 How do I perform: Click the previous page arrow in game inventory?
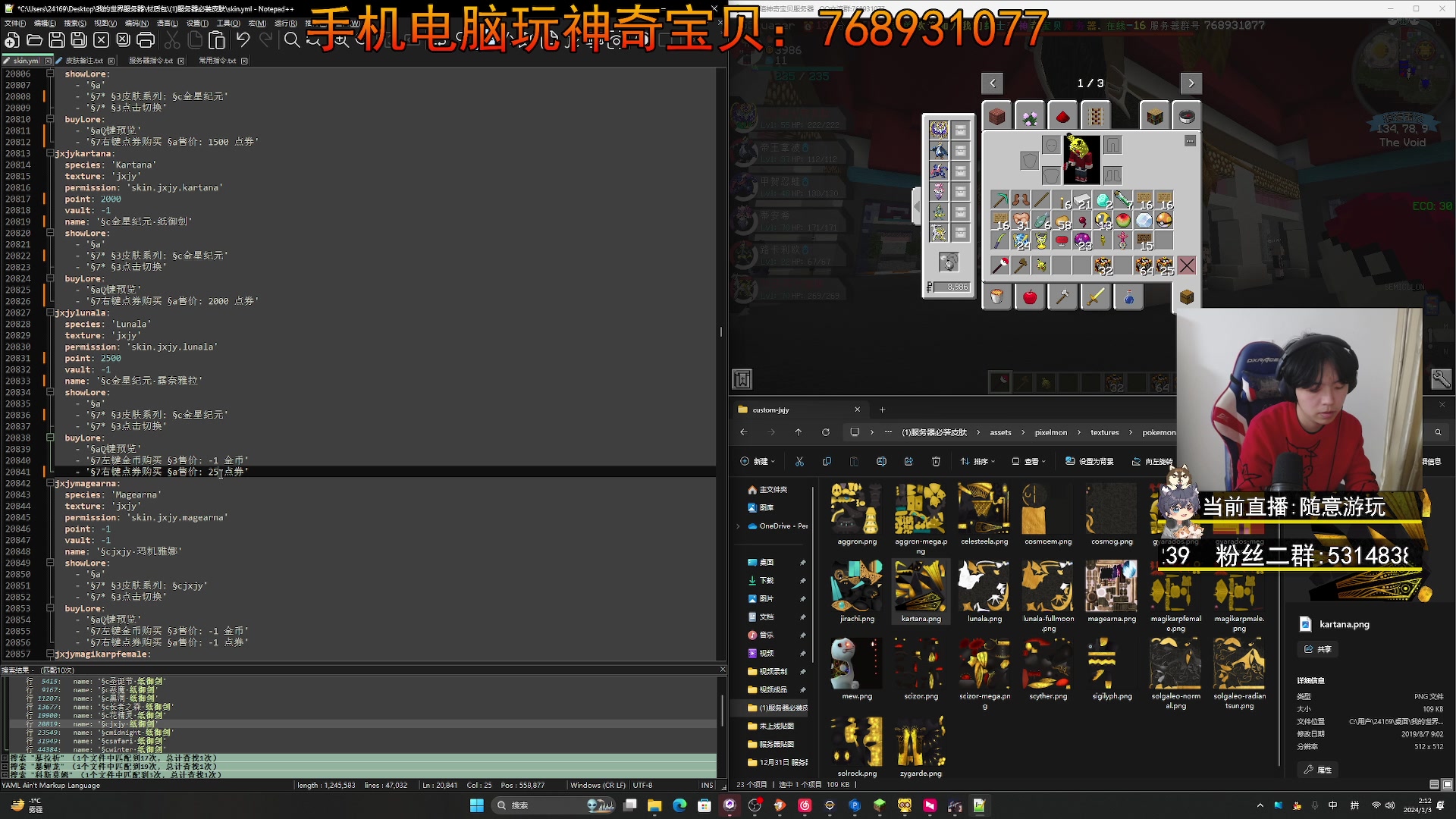[x=992, y=83]
